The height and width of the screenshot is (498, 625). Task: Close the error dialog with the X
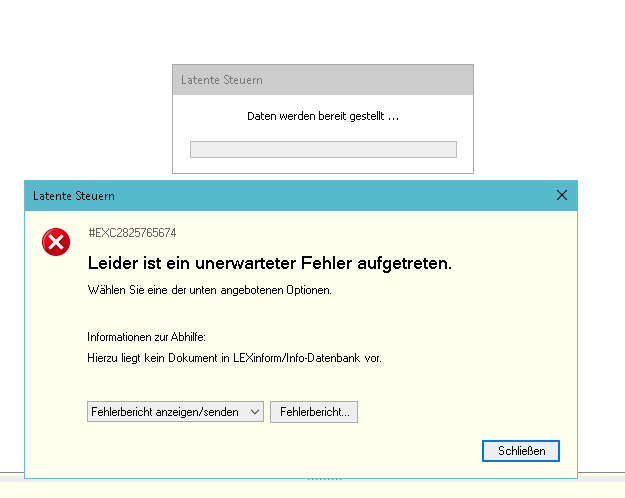561,196
